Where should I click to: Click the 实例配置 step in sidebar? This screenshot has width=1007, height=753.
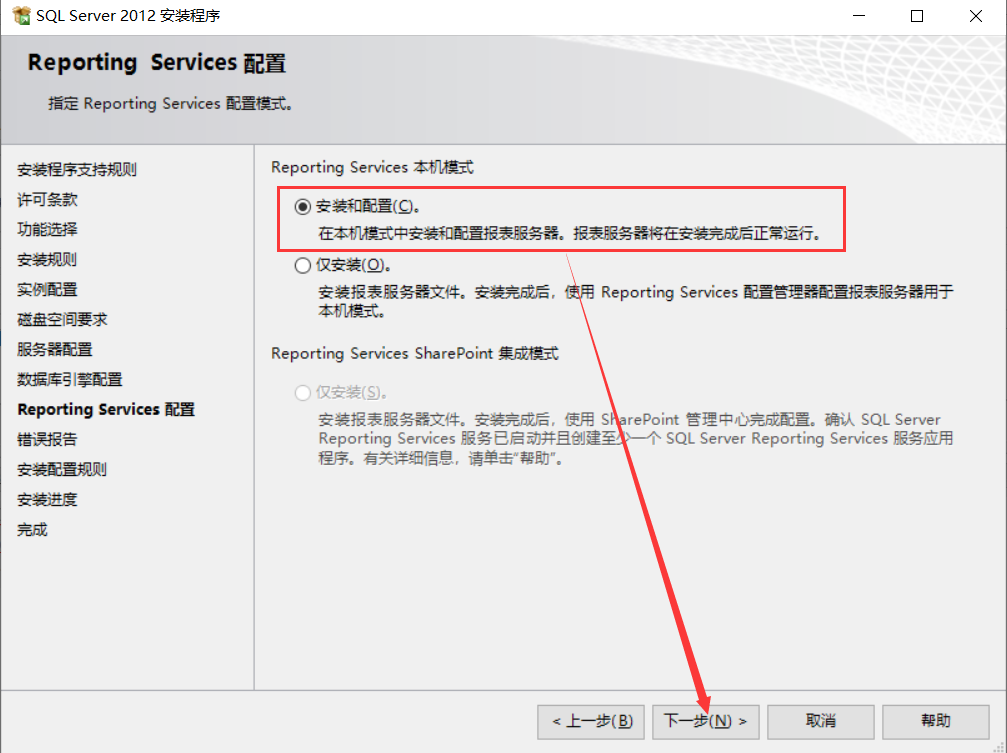click(x=47, y=290)
